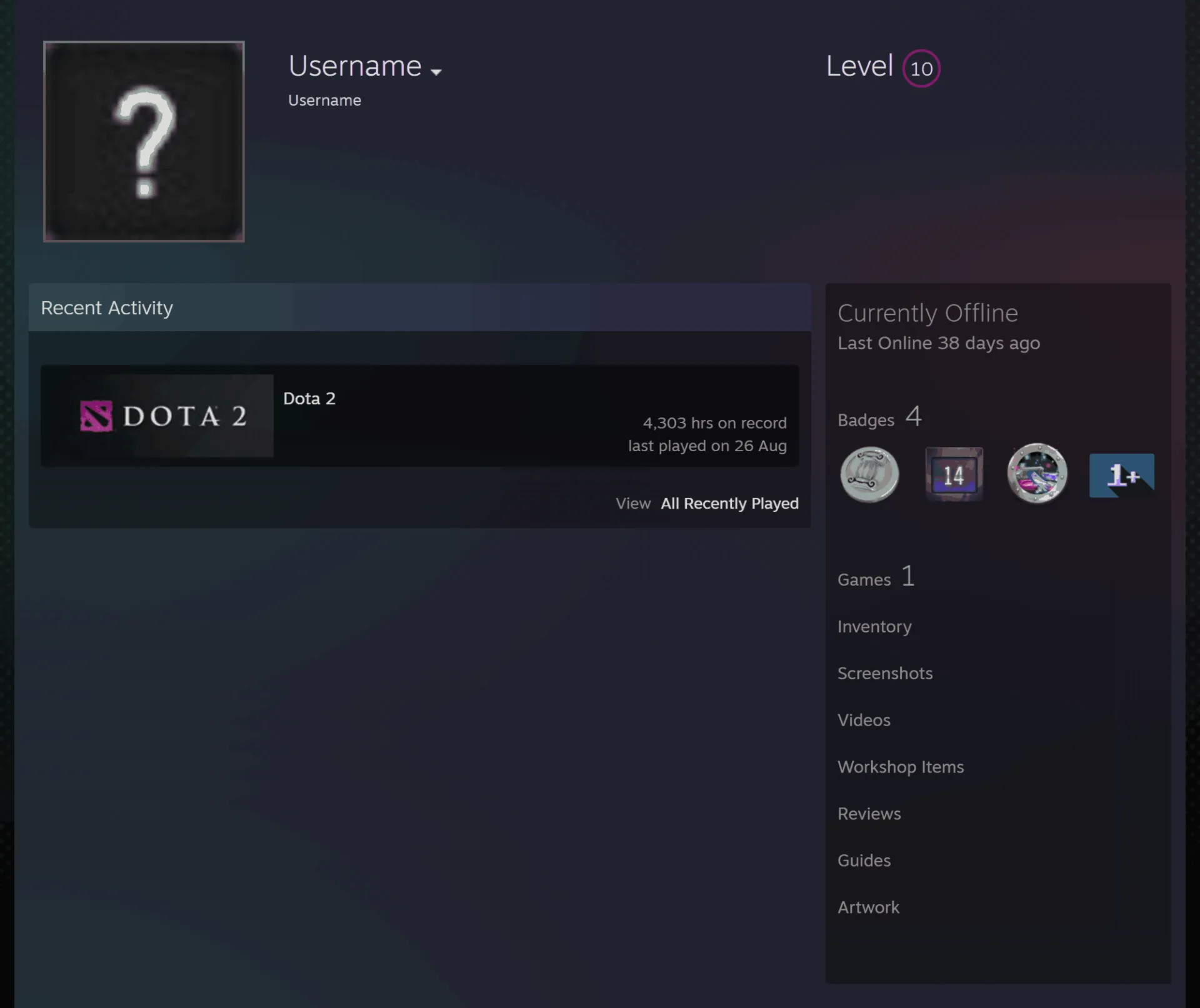Open the Artwork link
This screenshot has width=1200, height=1008.
pos(868,907)
